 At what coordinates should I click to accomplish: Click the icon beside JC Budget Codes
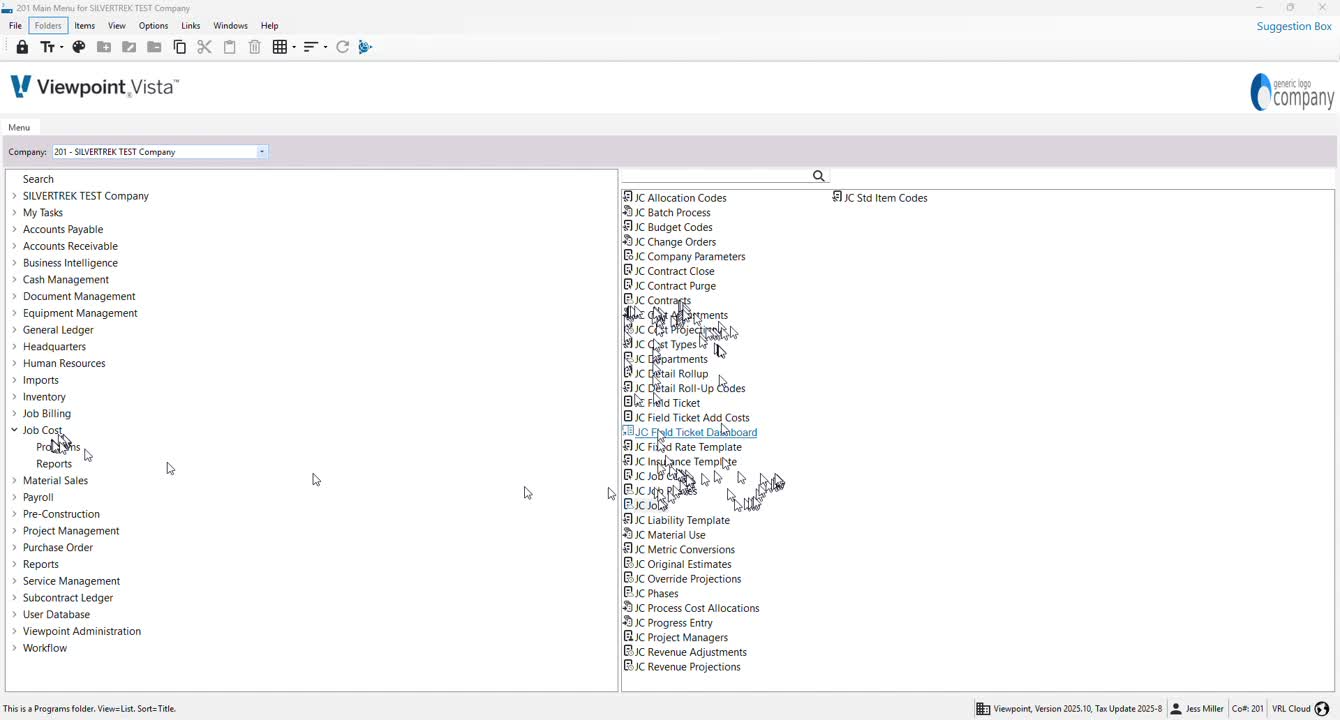pyautogui.click(x=628, y=227)
